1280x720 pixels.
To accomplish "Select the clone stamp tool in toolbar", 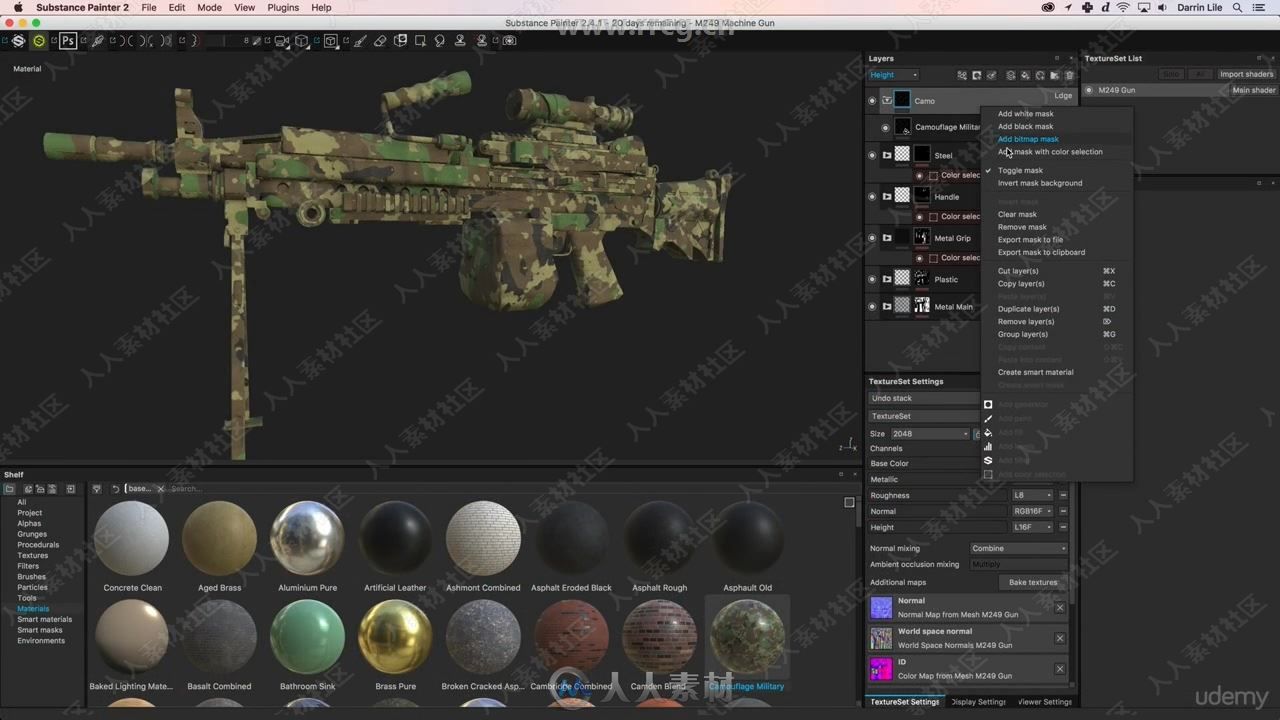I will pyautogui.click(x=460, y=41).
